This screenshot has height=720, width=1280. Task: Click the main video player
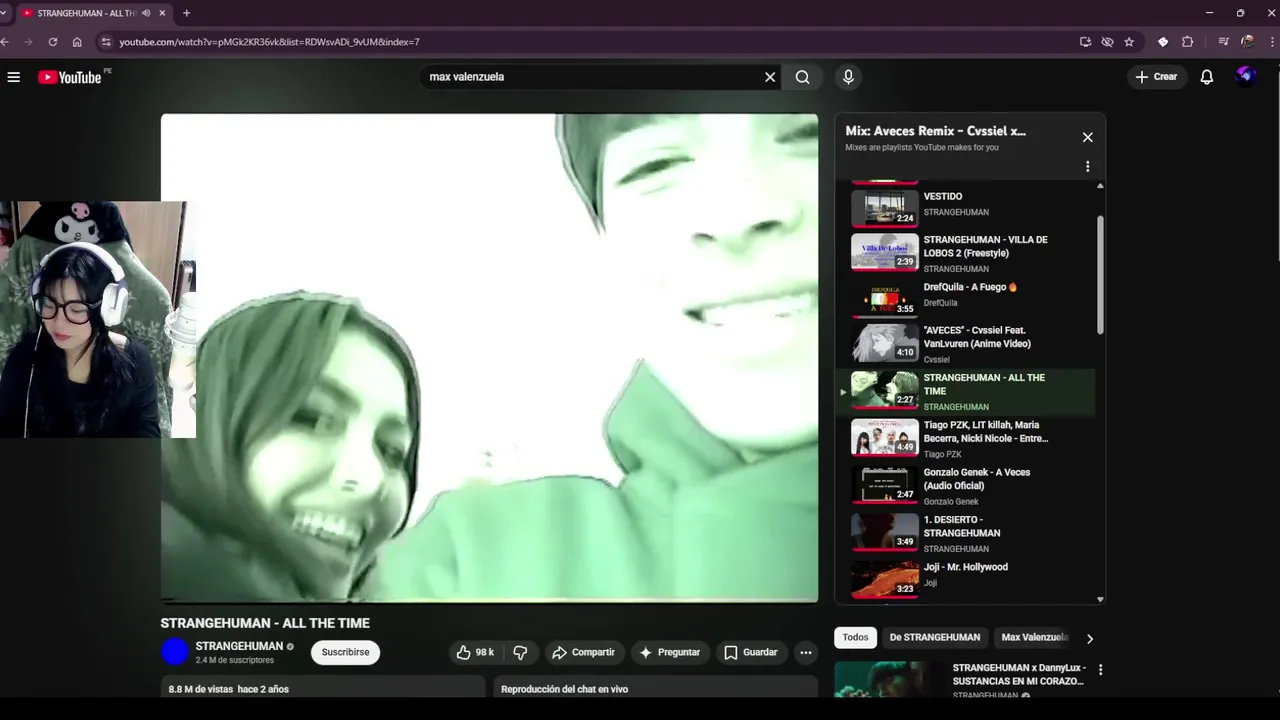click(x=489, y=358)
